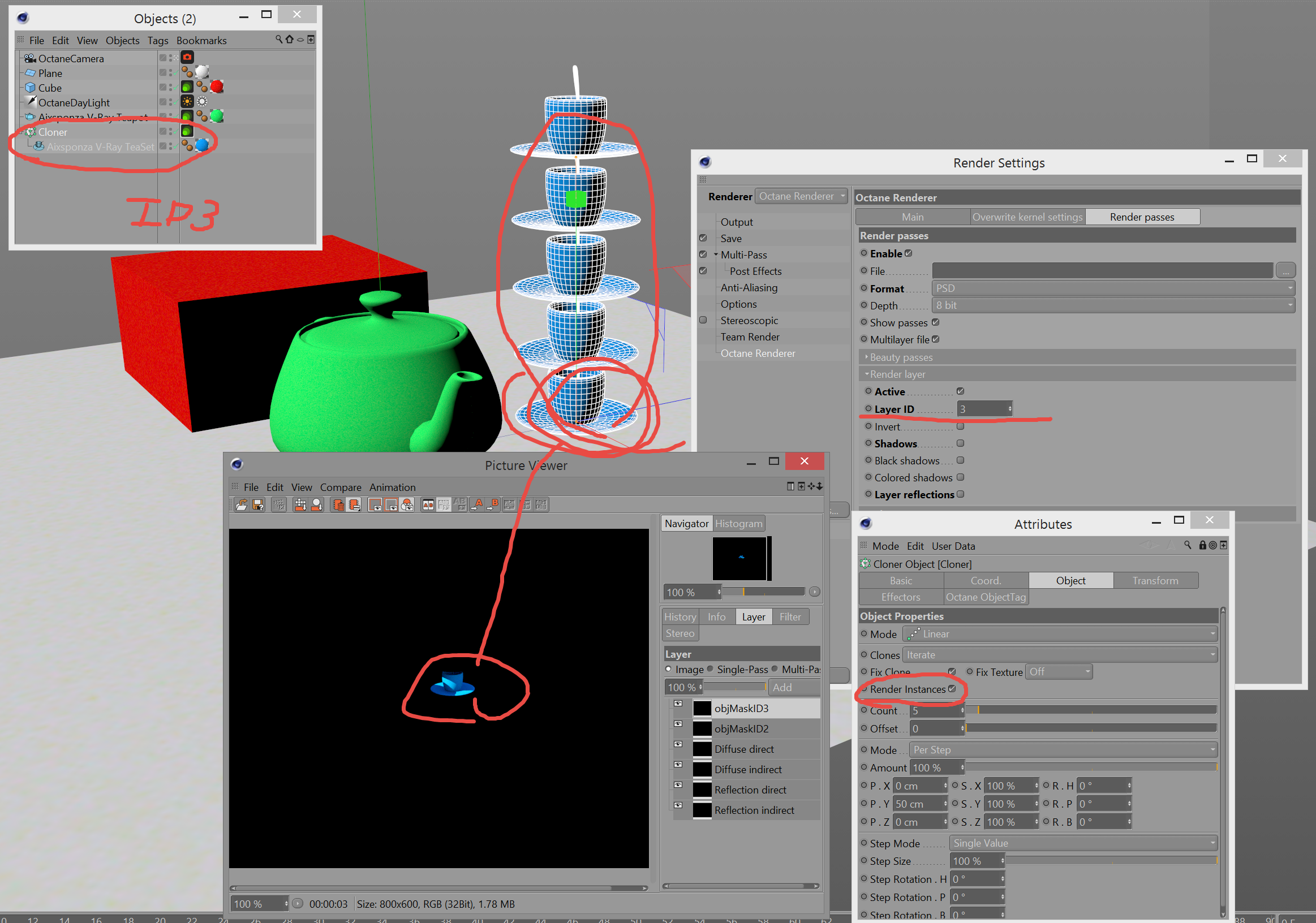Switch to the Main tab in Octane Renderer
Image resolution: width=1316 pixels, height=923 pixels.
(x=913, y=217)
